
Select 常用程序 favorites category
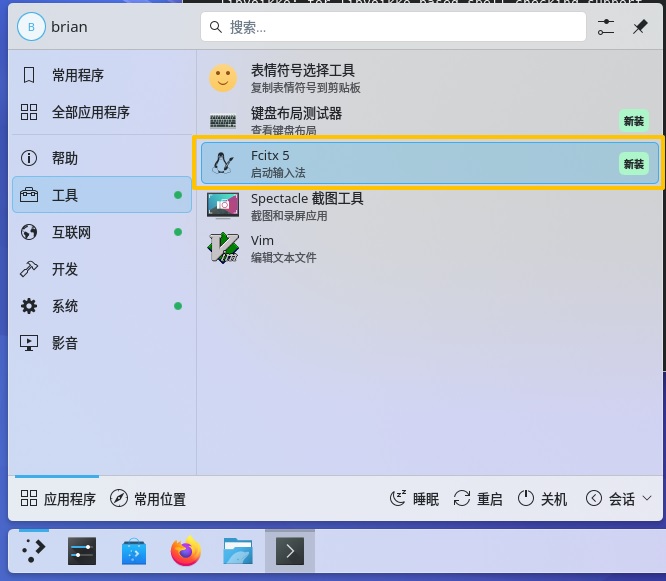[102, 75]
